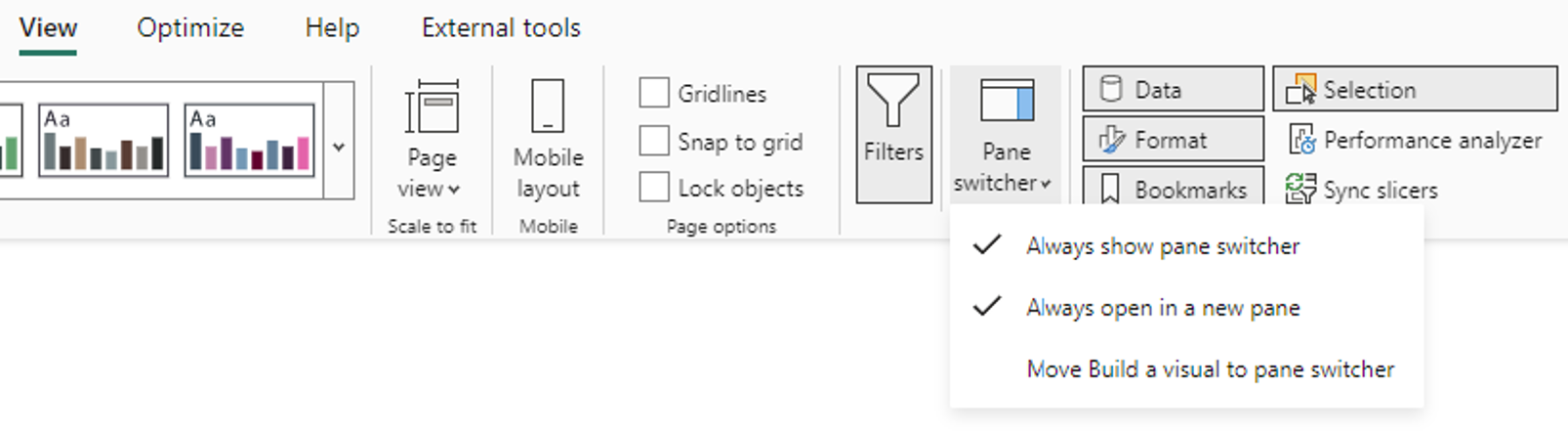Viewport: 1568px width, 431px height.
Task: Enable the Gridlines checkbox
Action: click(654, 93)
